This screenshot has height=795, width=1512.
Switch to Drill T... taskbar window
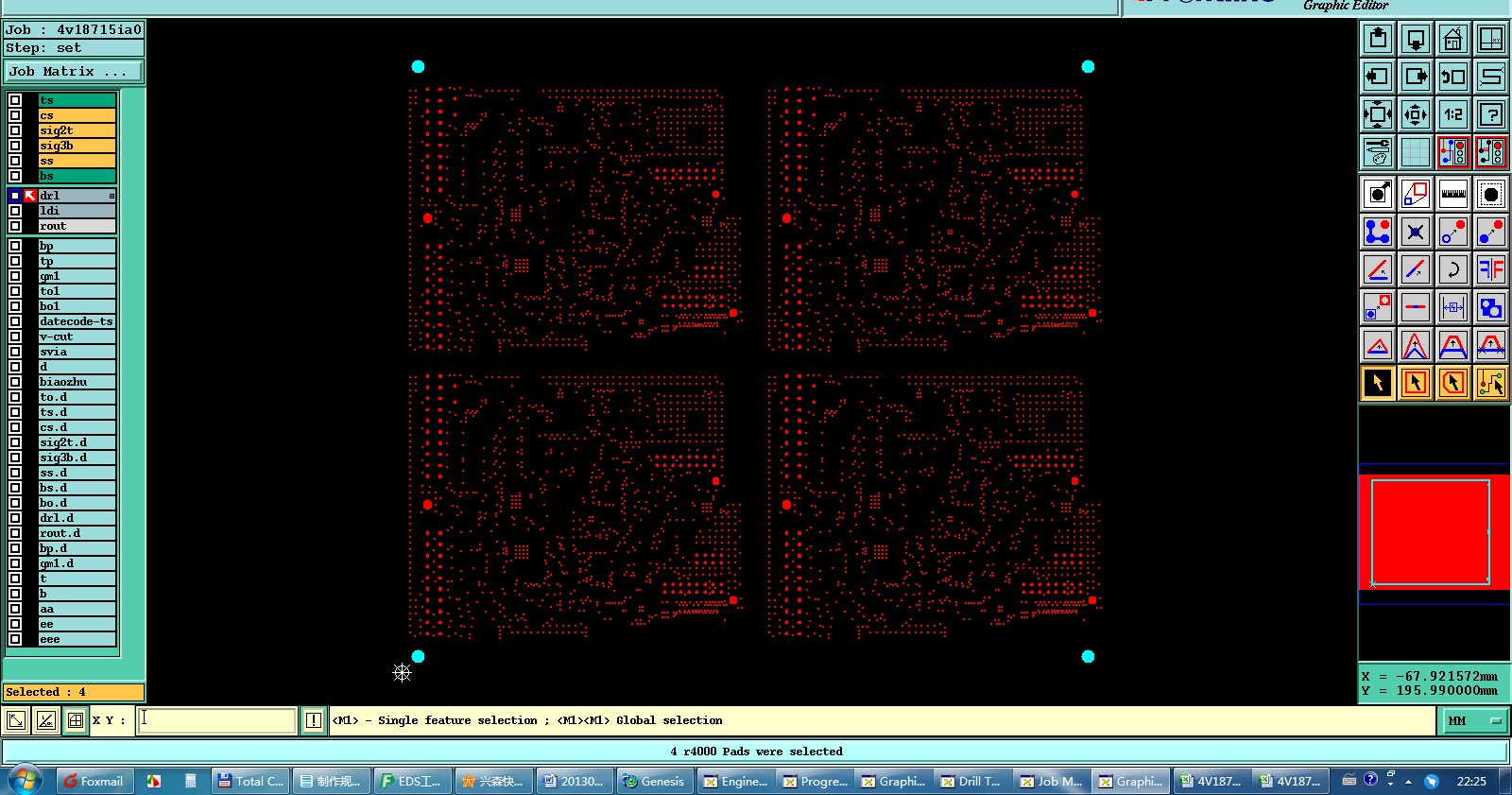(x=971, y=781)
